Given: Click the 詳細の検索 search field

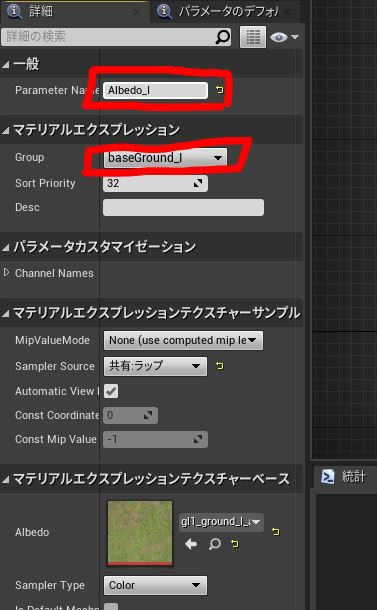Looking at the screenshot, I should coord(116,37).
